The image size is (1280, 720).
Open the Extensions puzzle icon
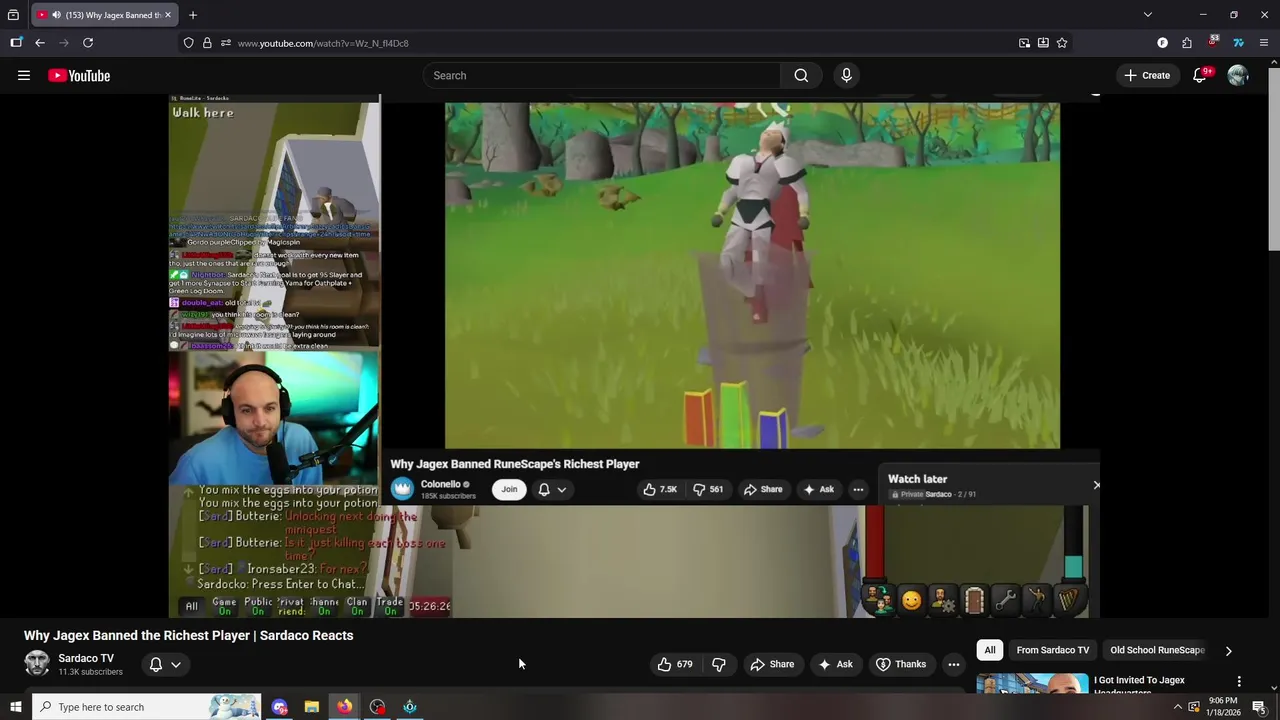tap(1187, 43)
